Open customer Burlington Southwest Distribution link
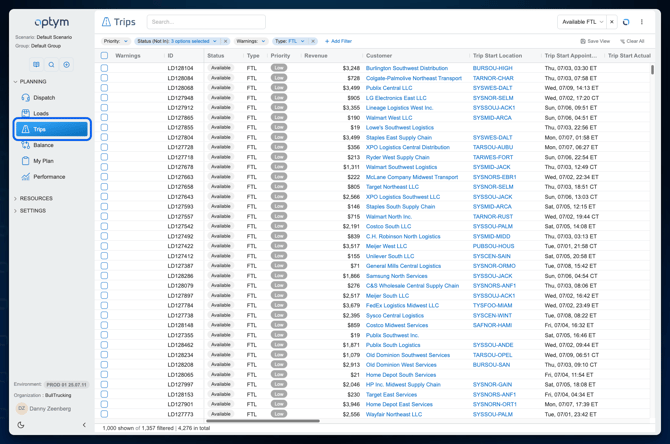 pos(407,68)
